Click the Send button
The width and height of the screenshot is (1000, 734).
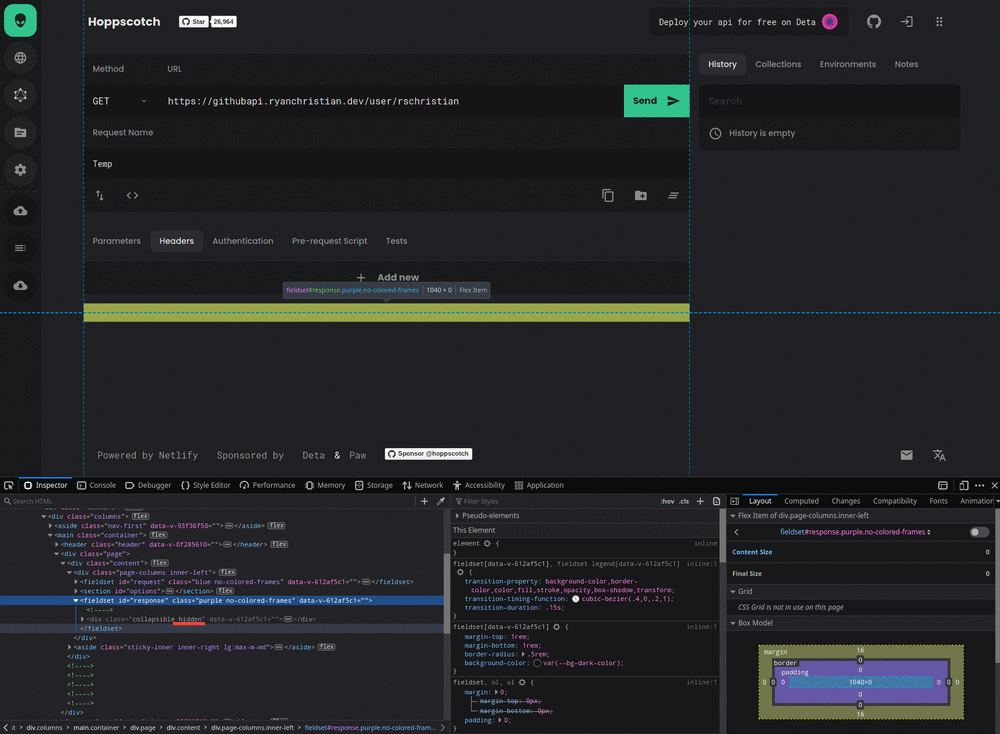(656, 101)
